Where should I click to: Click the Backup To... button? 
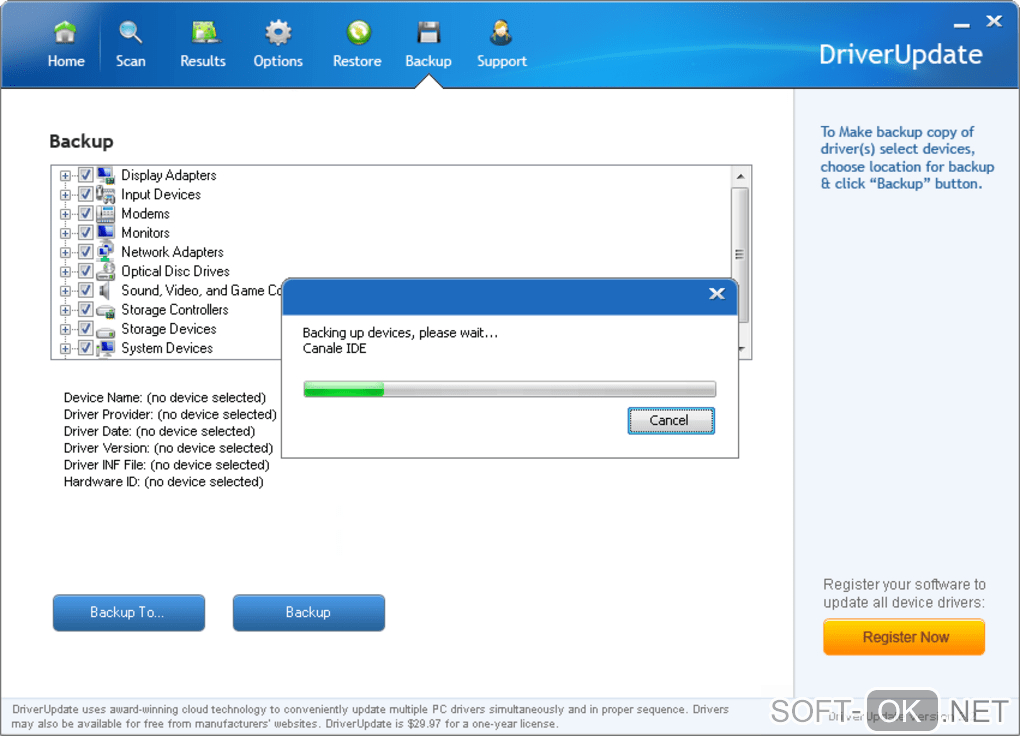[x=129, y=612]
